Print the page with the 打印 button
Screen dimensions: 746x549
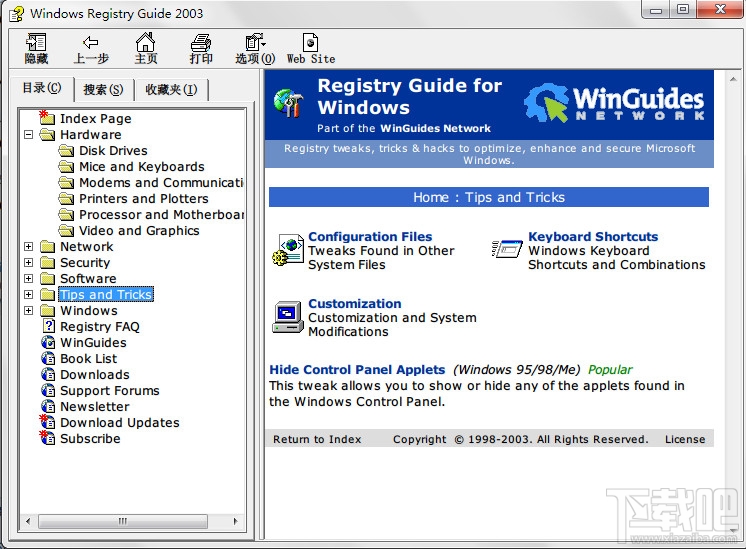click(x=201, y=49)
